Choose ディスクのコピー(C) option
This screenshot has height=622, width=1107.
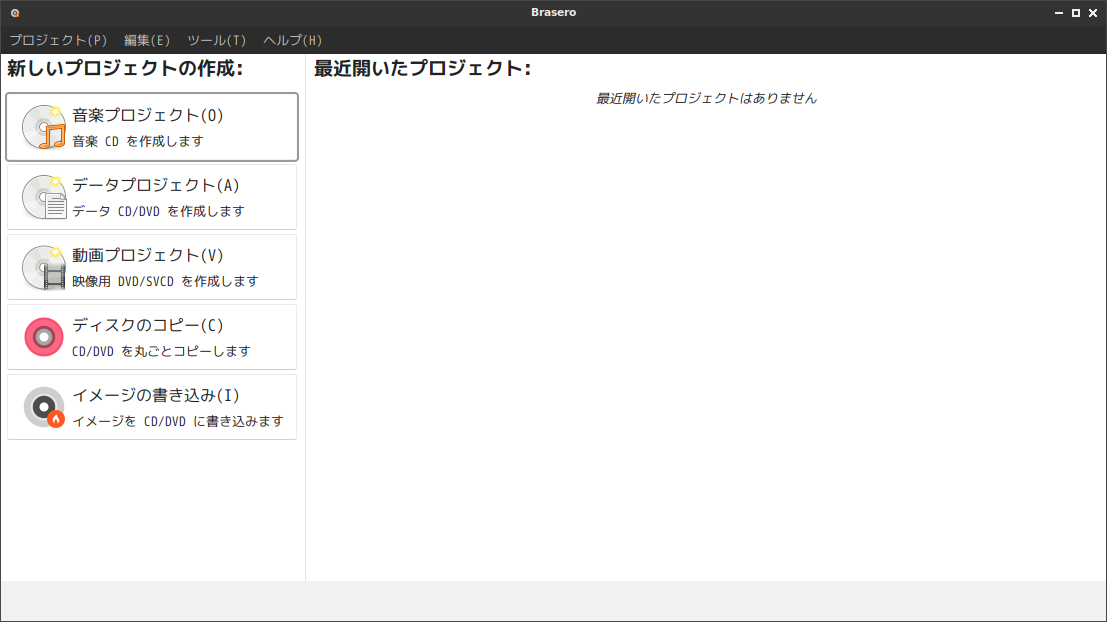tap(152, 337)
